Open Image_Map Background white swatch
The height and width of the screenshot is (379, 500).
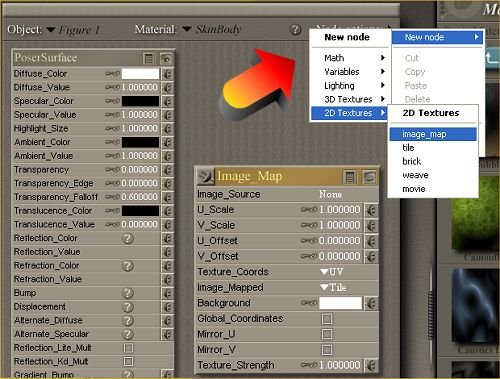[340, 303]
